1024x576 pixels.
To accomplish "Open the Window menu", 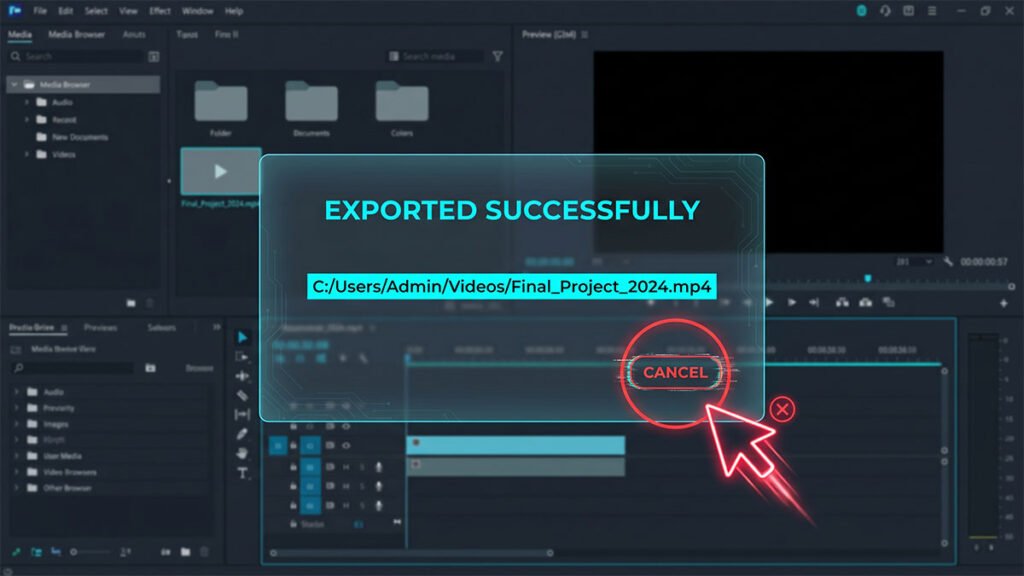I will coord(197,11).
